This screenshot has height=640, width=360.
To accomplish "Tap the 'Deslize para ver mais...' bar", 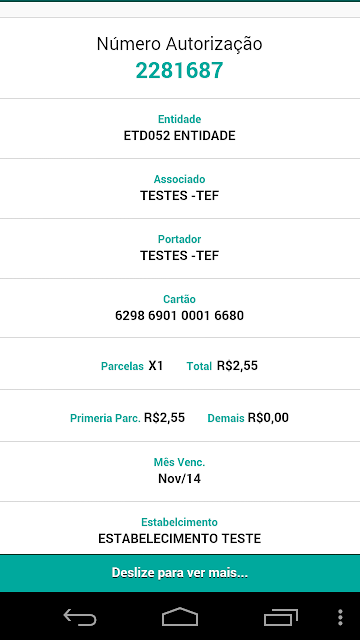I will pyautogui.click(x=180, y=573).
